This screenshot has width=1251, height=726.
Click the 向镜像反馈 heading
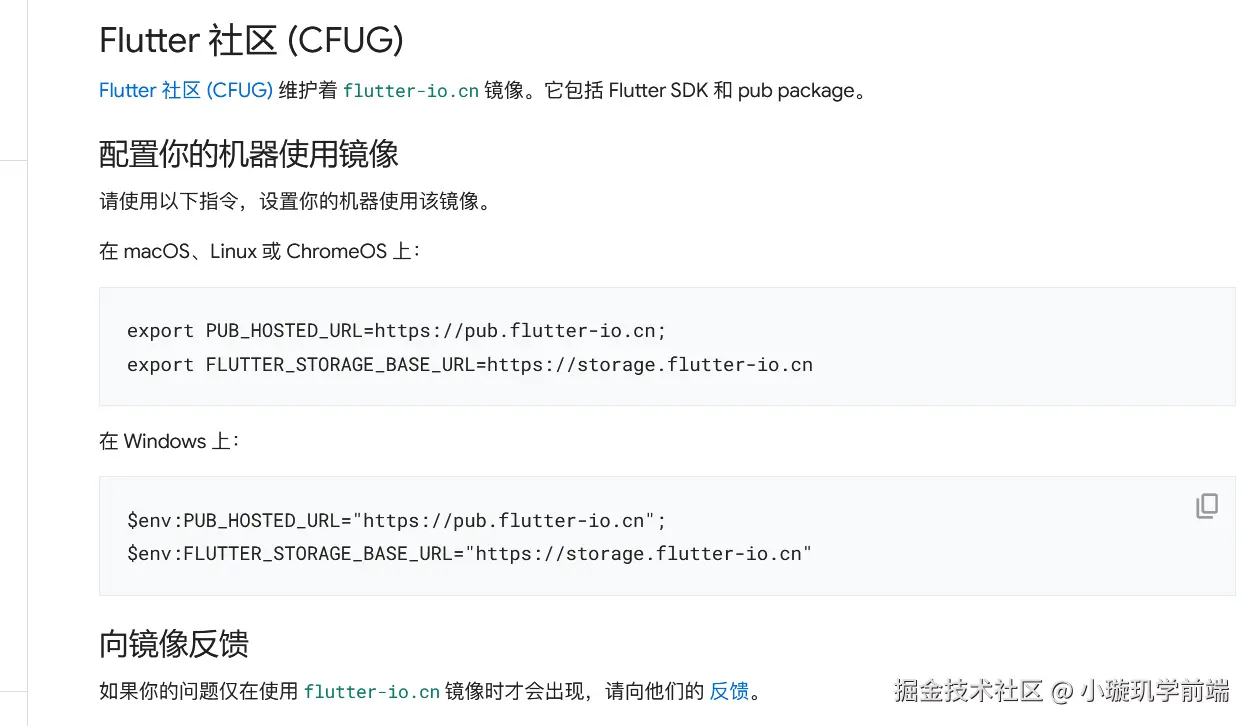click(x=174, y=643)
